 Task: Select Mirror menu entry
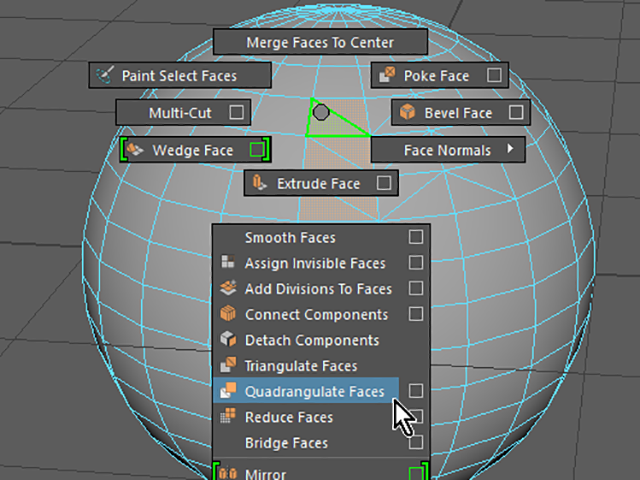tap(321, 473)
